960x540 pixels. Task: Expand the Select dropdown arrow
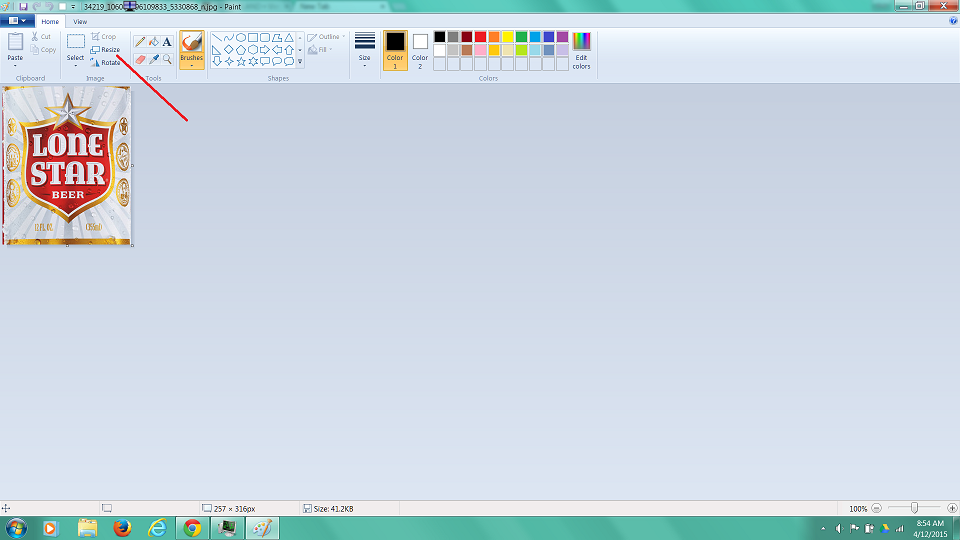[76, 66]
